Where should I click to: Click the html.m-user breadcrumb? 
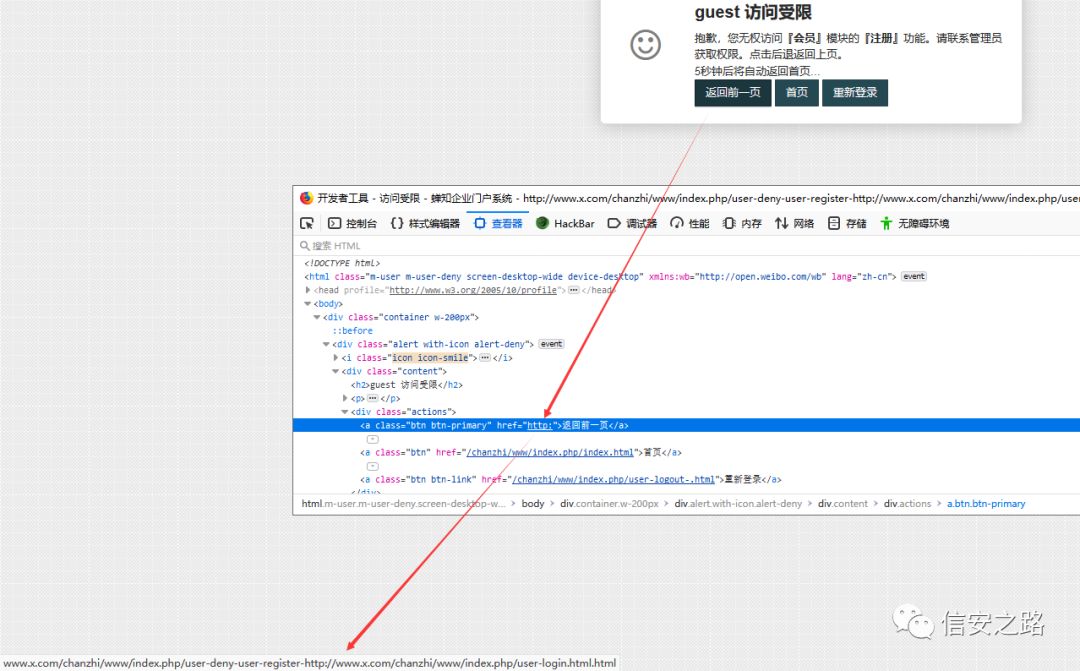pos(404,504)
